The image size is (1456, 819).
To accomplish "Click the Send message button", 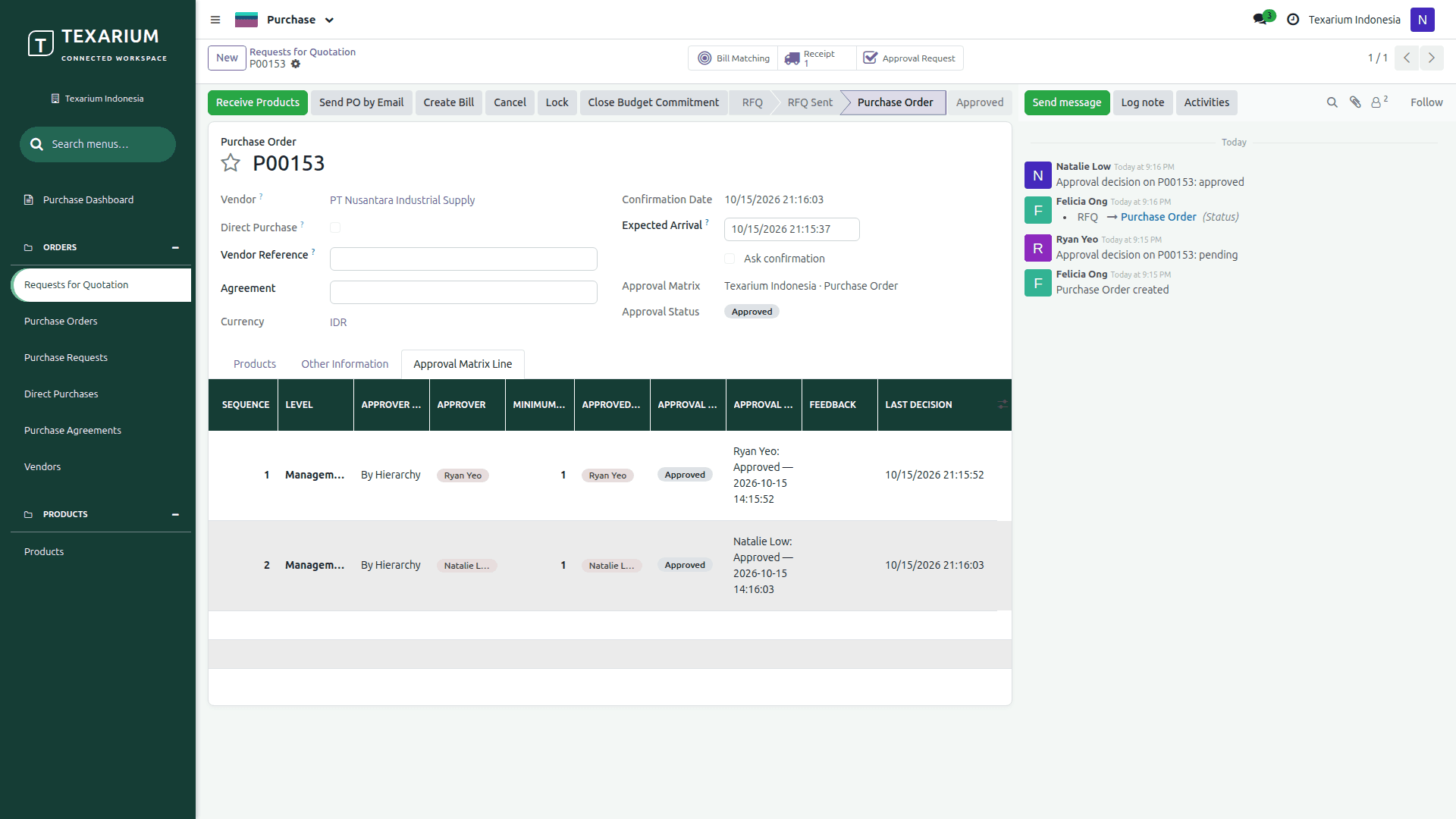I will [1067, 102].
